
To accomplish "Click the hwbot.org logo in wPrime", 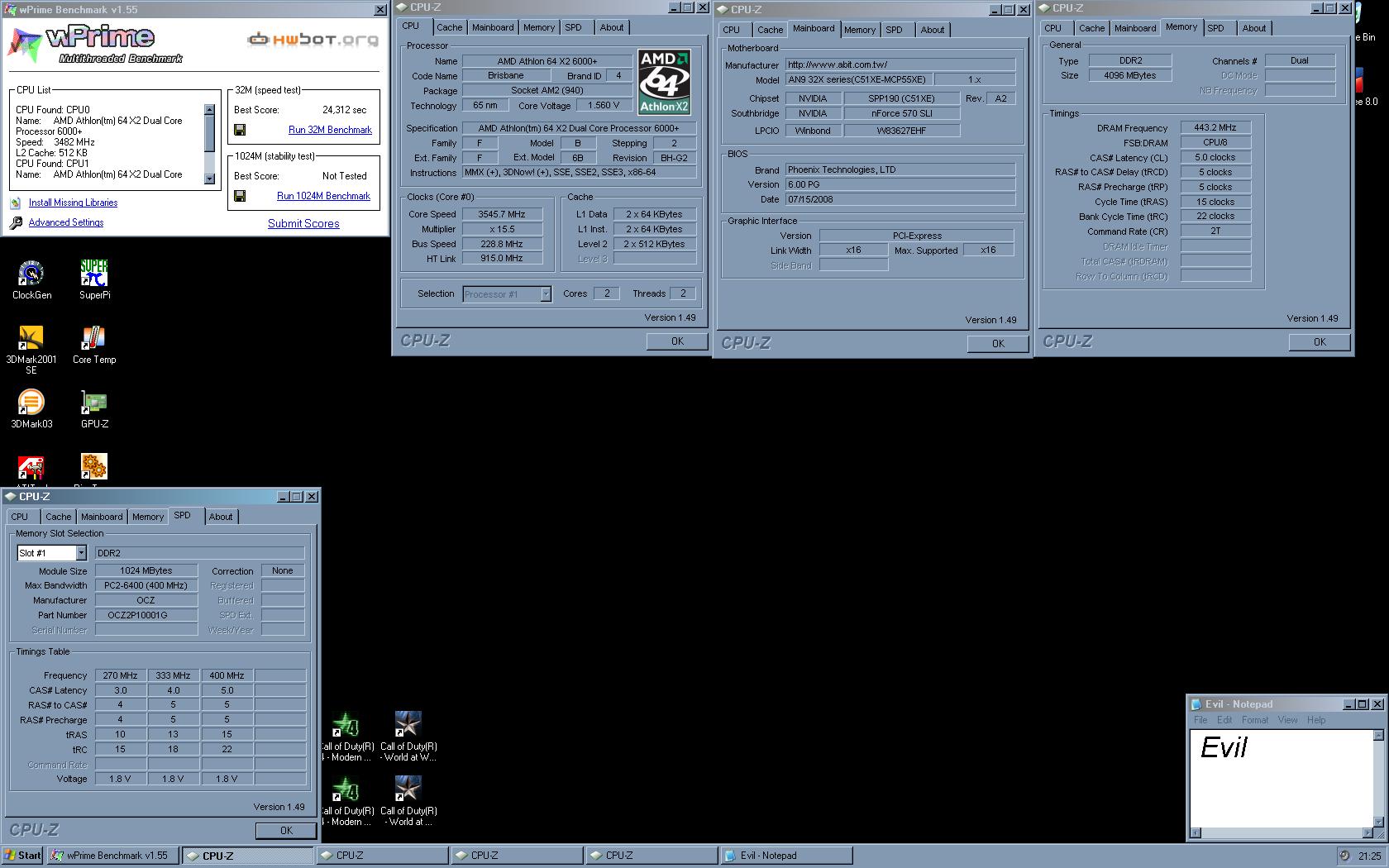I will (x=313, y=39).
